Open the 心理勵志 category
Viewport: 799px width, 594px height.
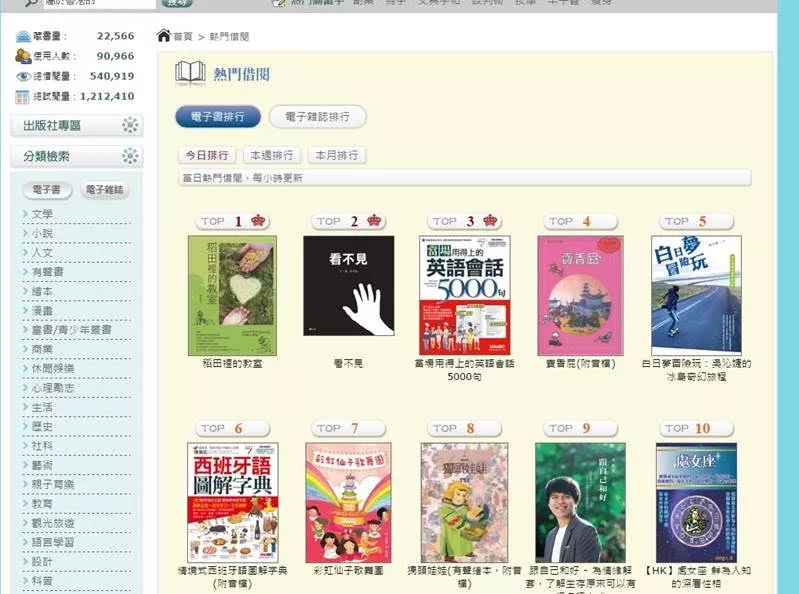click(x=53, y=388)
